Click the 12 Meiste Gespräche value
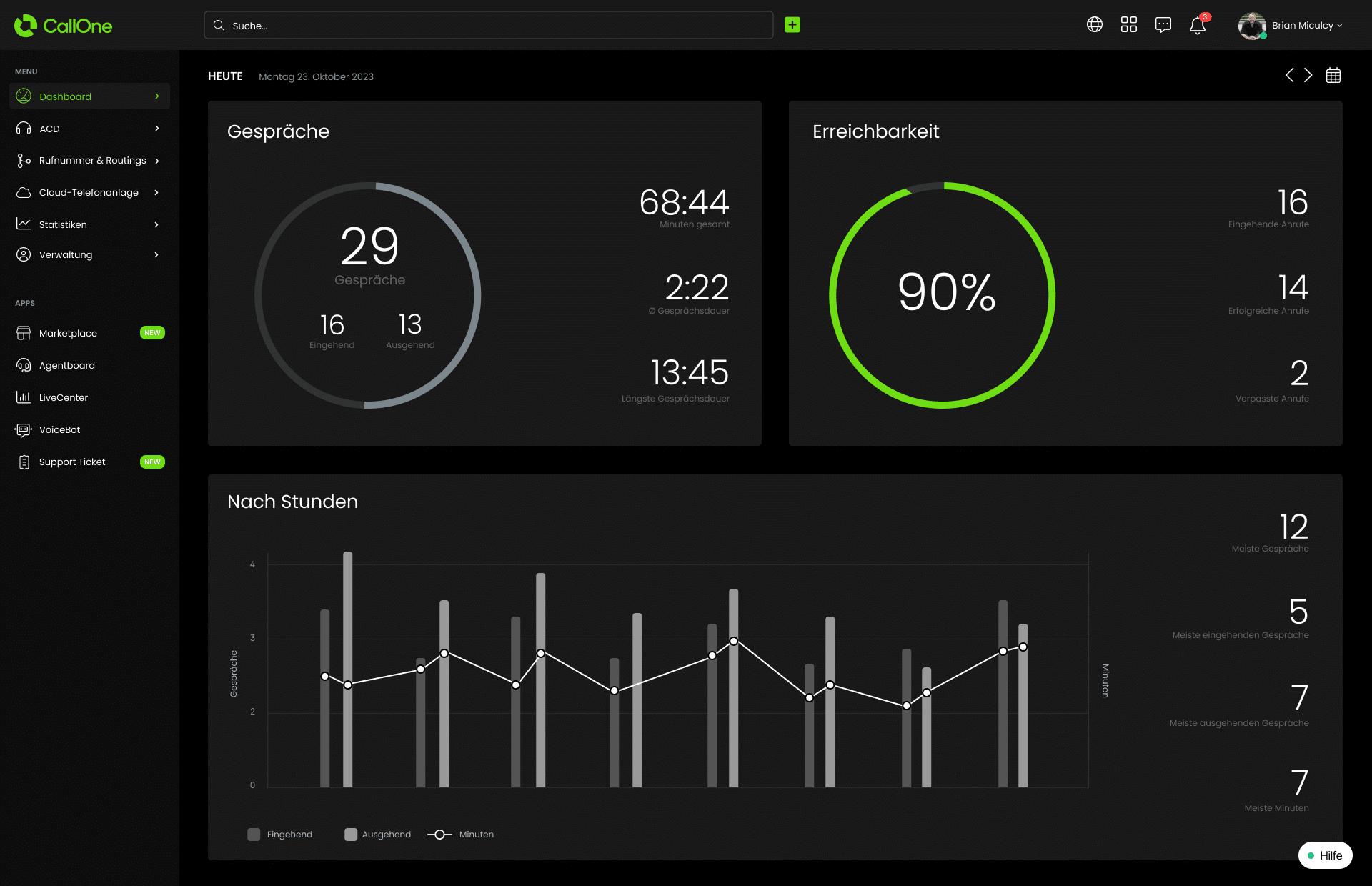The width and height of the screenshot is (1372, 886). [x=1293, y=527]
